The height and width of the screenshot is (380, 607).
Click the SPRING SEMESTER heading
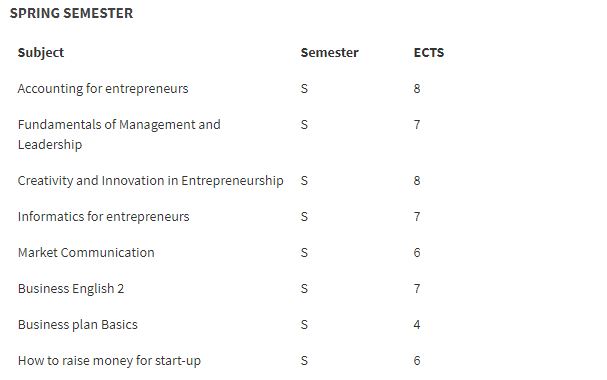[71, 13]
